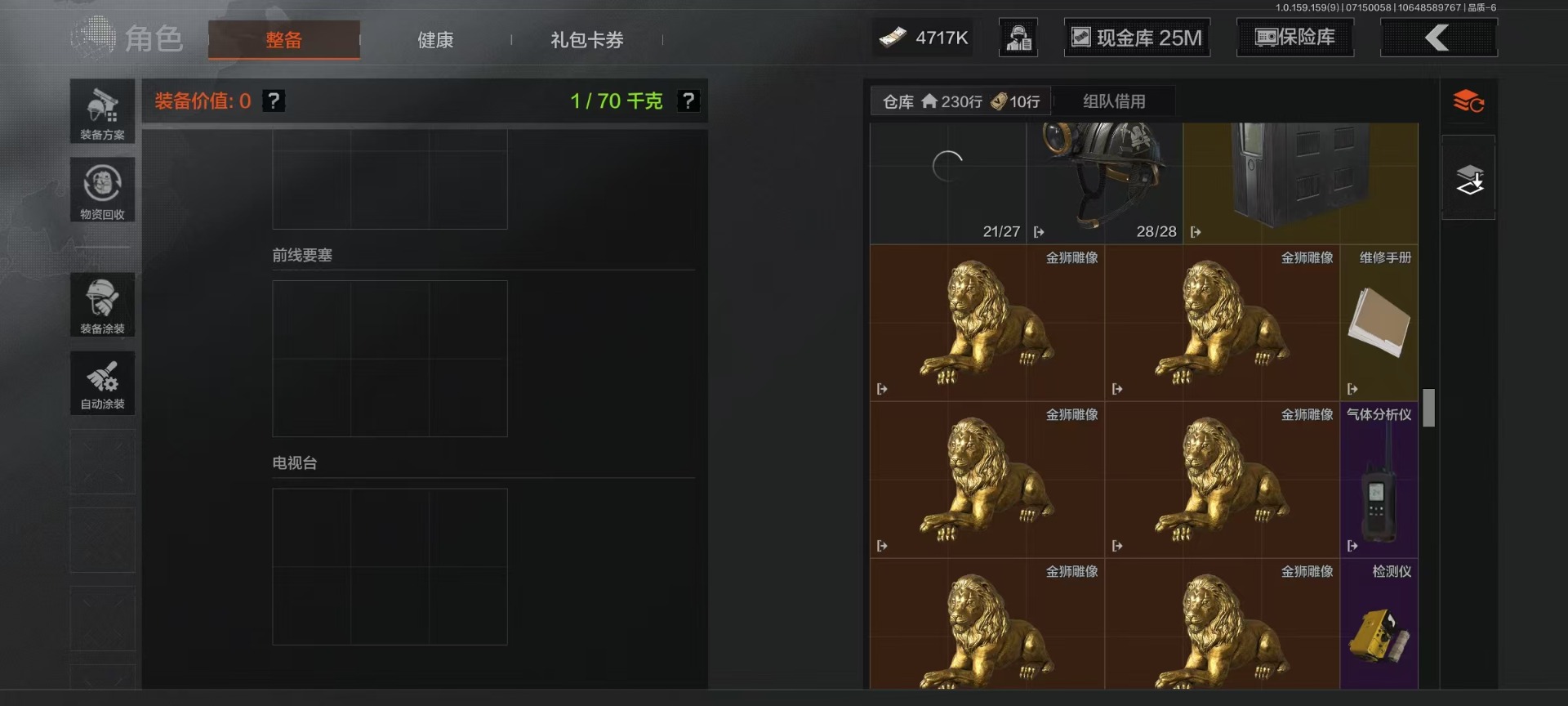The image size is (1568, 706).
Task: Click the orange stack refresh sort icon
Action: [x=1468, y=101]
